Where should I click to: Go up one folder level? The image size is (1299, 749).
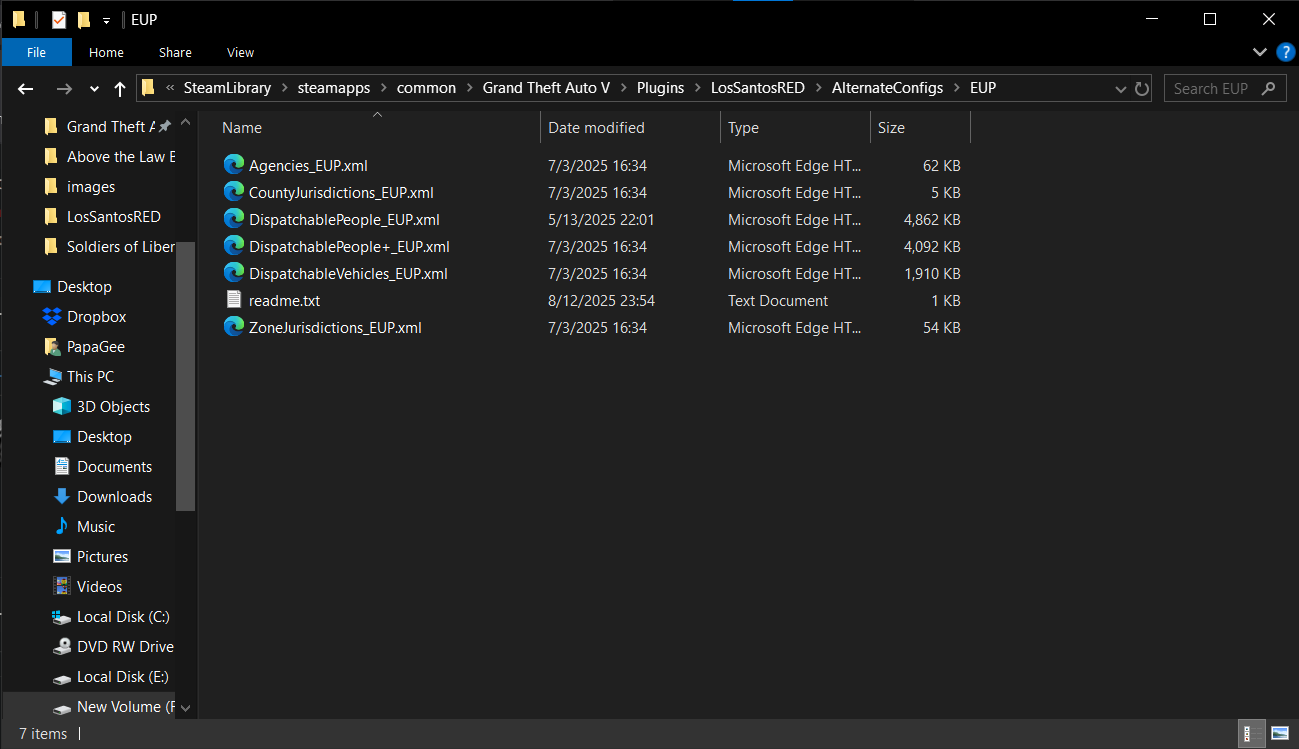click(x=120, y=89)
